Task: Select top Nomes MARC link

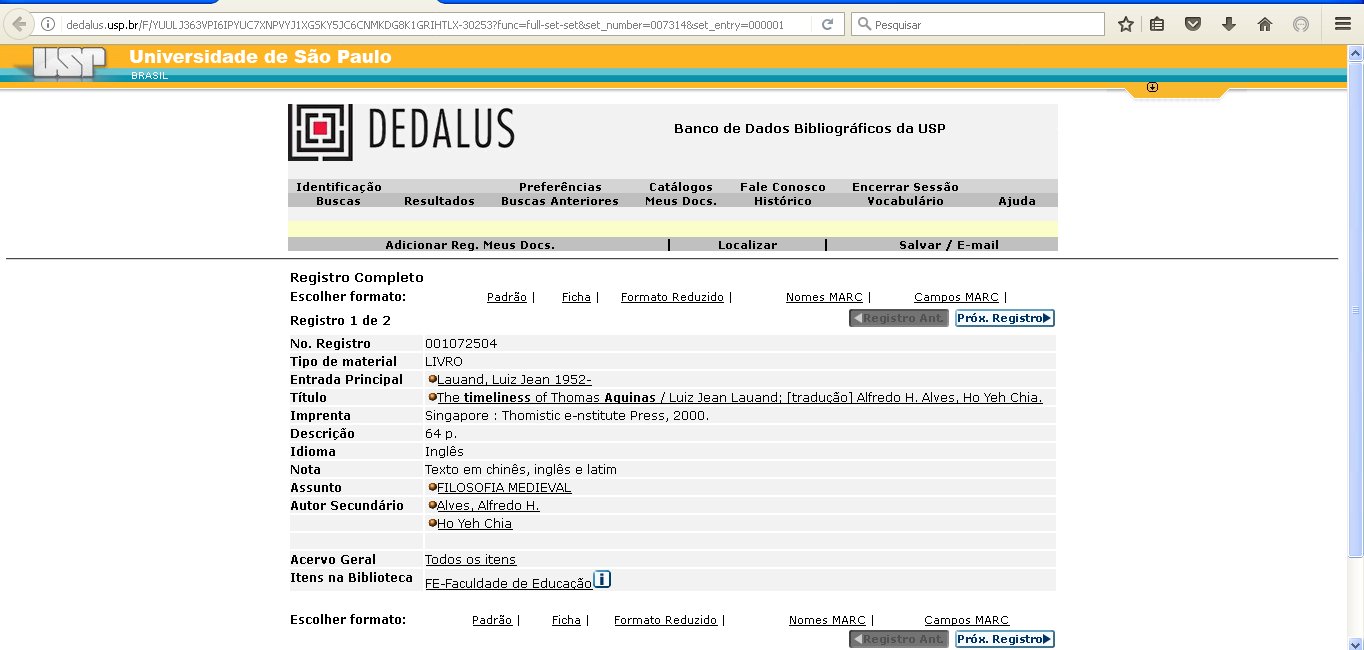Action: [824, 297]
